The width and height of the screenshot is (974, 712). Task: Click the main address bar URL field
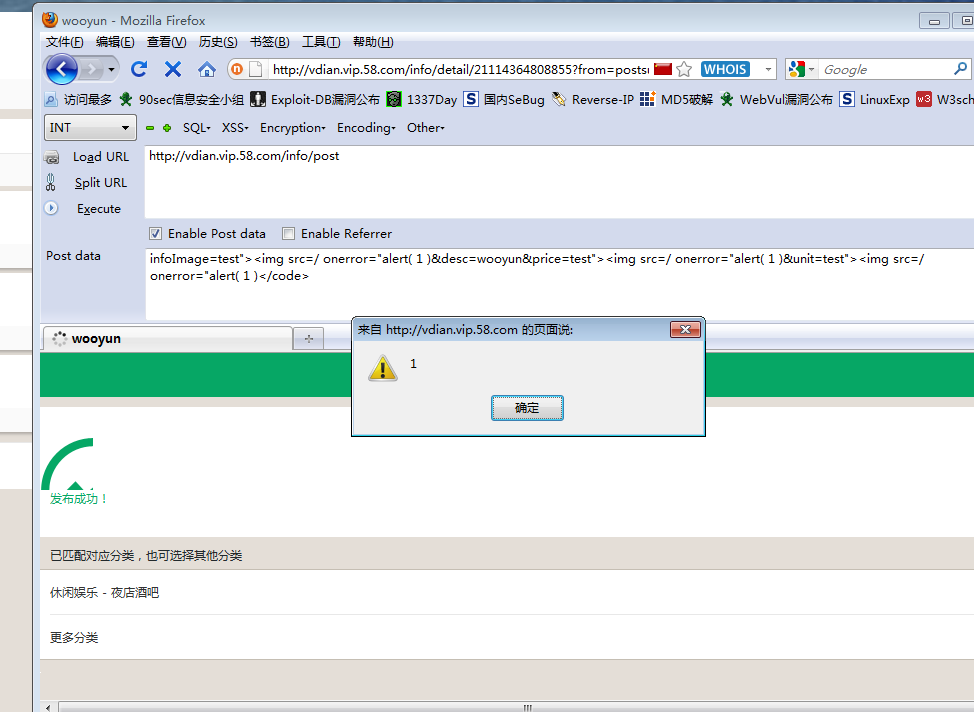[x=460, y=69]
